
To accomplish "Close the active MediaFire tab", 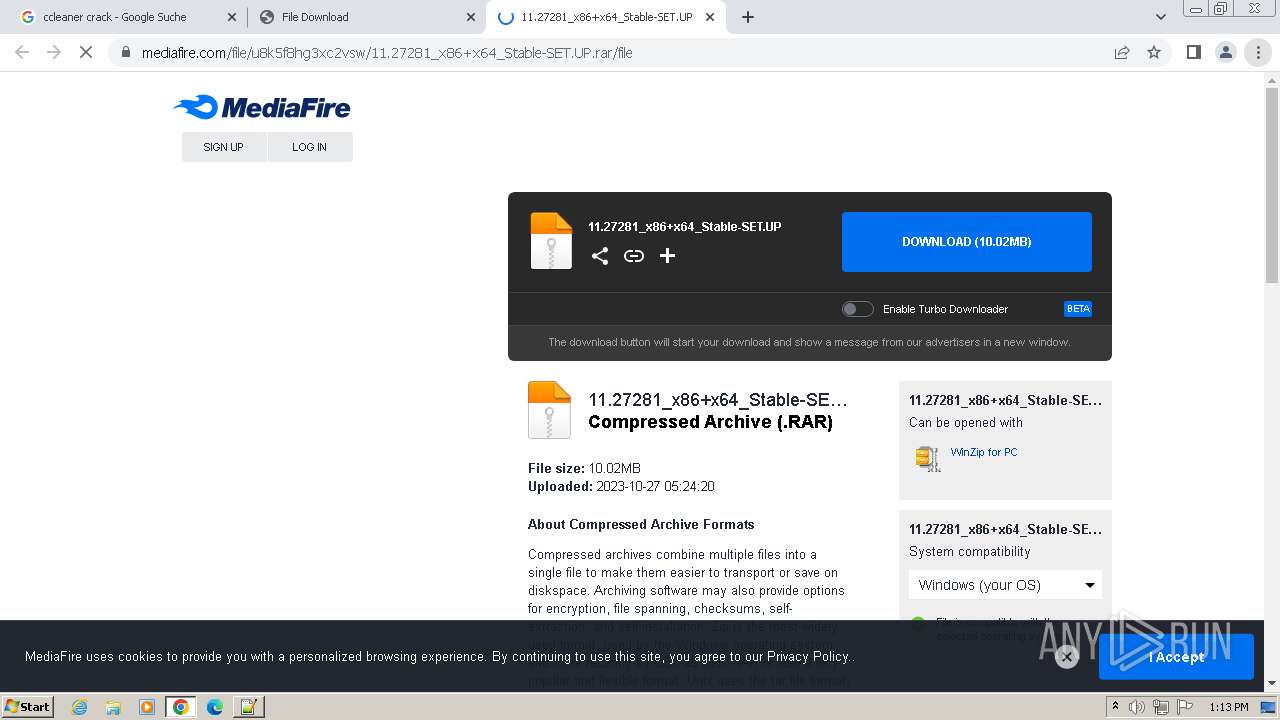I will tap(711, 17).
